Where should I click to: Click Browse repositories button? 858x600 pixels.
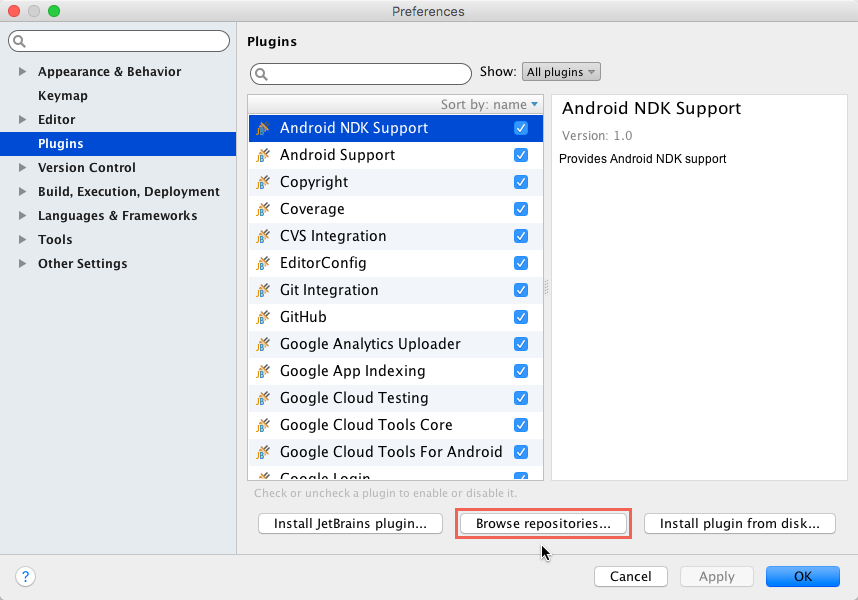[x=543, y=523]
